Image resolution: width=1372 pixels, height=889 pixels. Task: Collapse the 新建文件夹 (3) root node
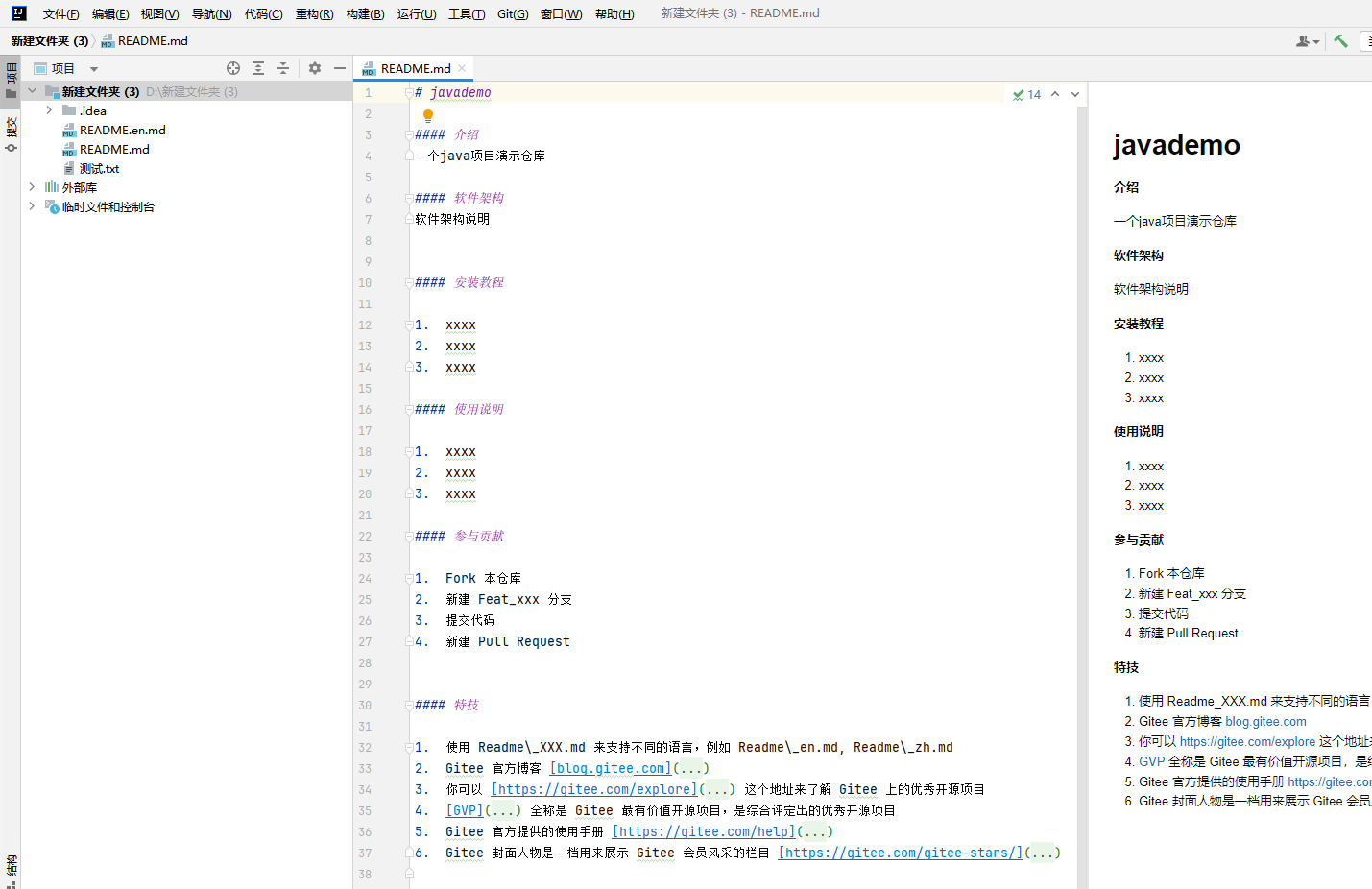pyautogui.click(x=32, y=91)
